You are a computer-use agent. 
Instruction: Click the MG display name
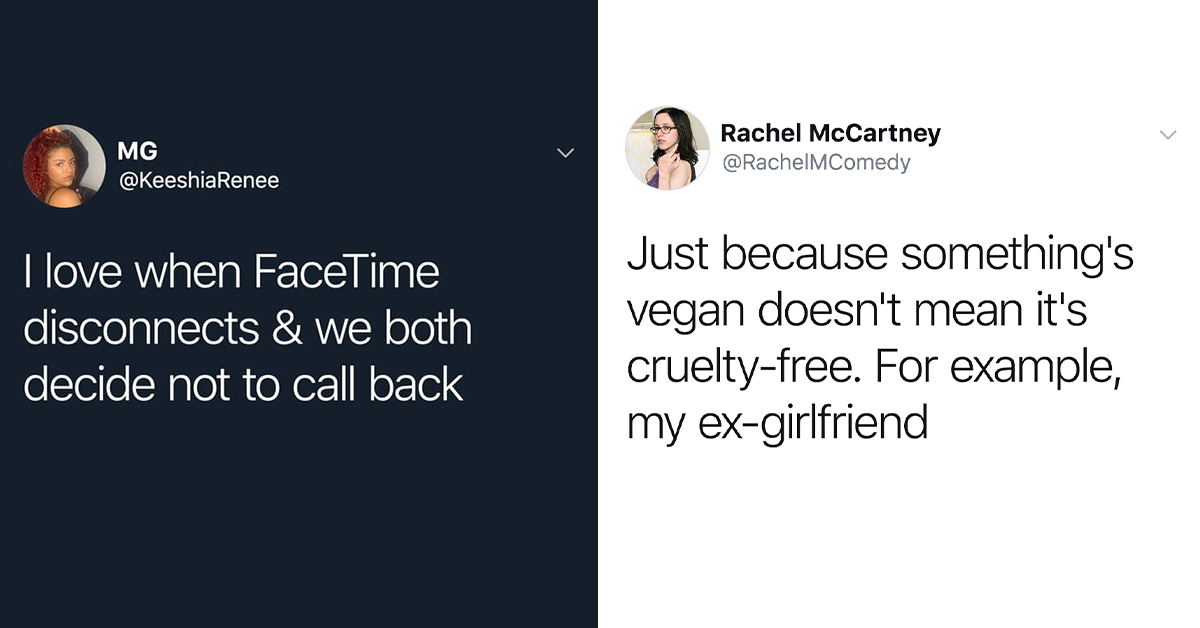[x=137, y=152]
